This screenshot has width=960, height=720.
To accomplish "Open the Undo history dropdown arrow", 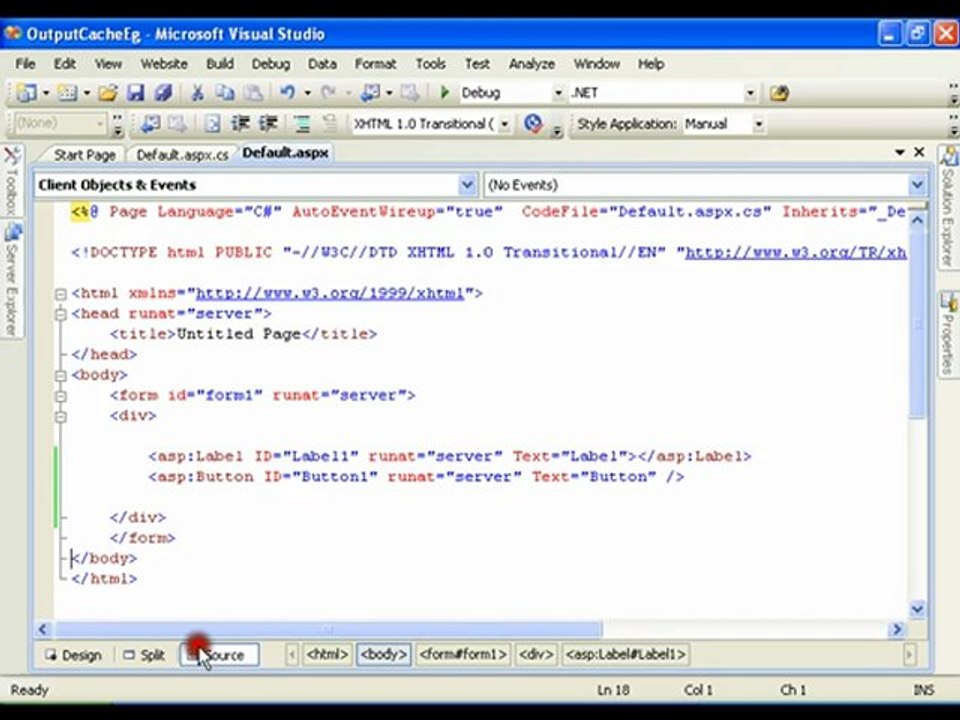I will (x=307, y=93).
